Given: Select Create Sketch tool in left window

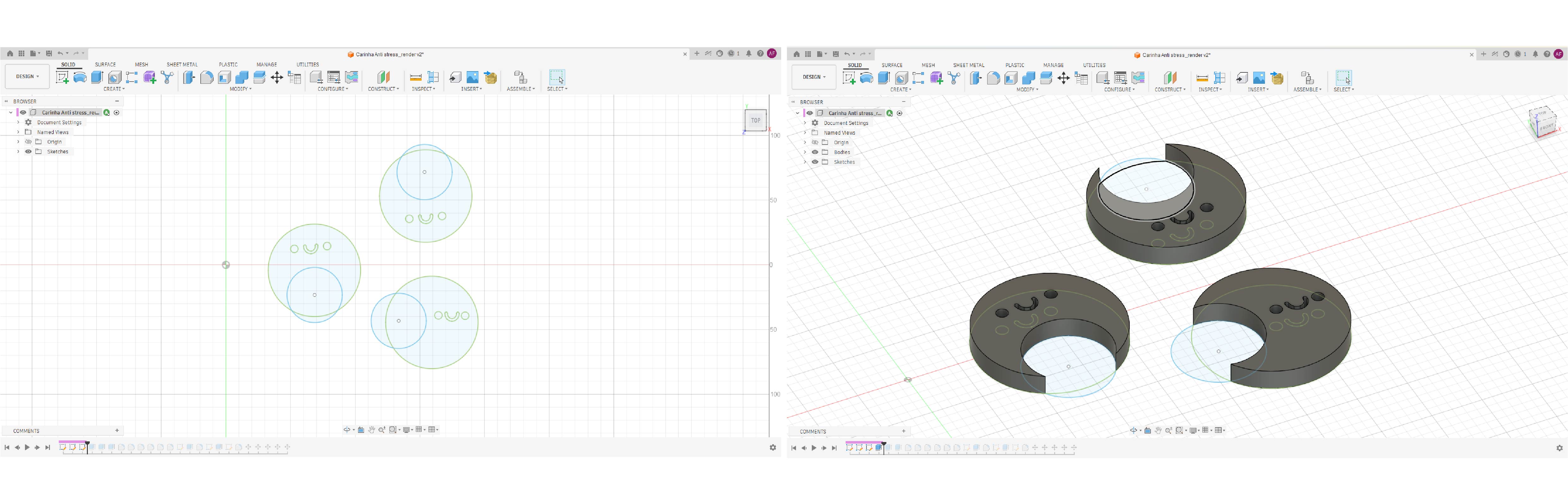Looking at the screenshot, I should (x=62, y=77).
